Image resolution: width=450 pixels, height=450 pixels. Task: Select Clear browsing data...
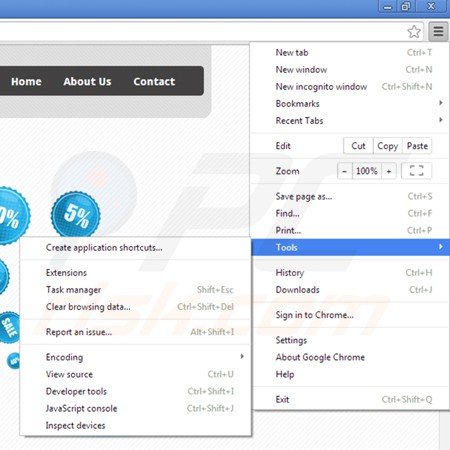(135, 307)
